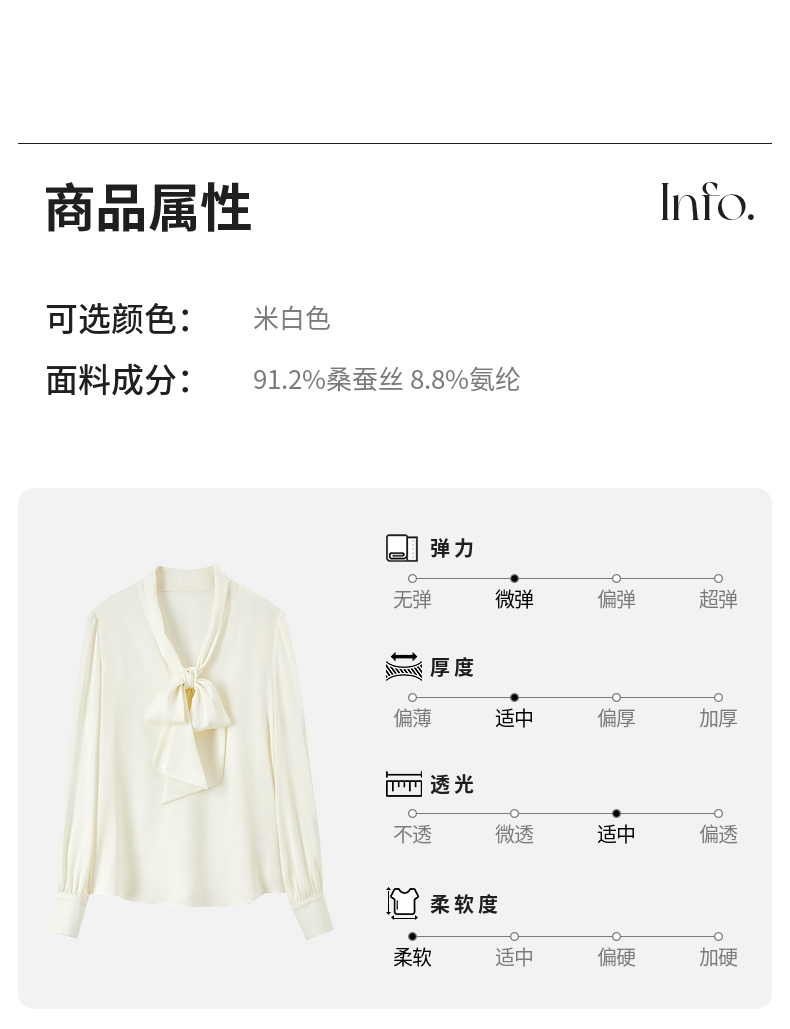The image size is (790, 1029).
Task: Select 不透 on the 透光 scale
Action: [412, 814]
